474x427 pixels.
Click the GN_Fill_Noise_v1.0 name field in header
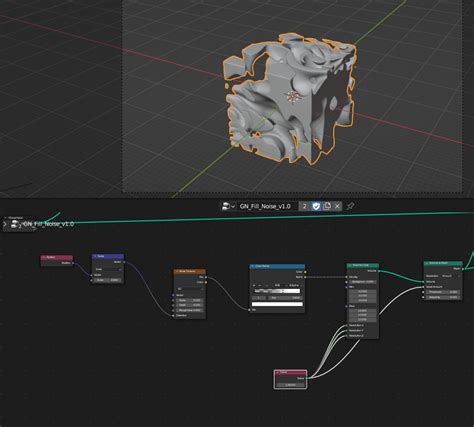coord(266,206)
